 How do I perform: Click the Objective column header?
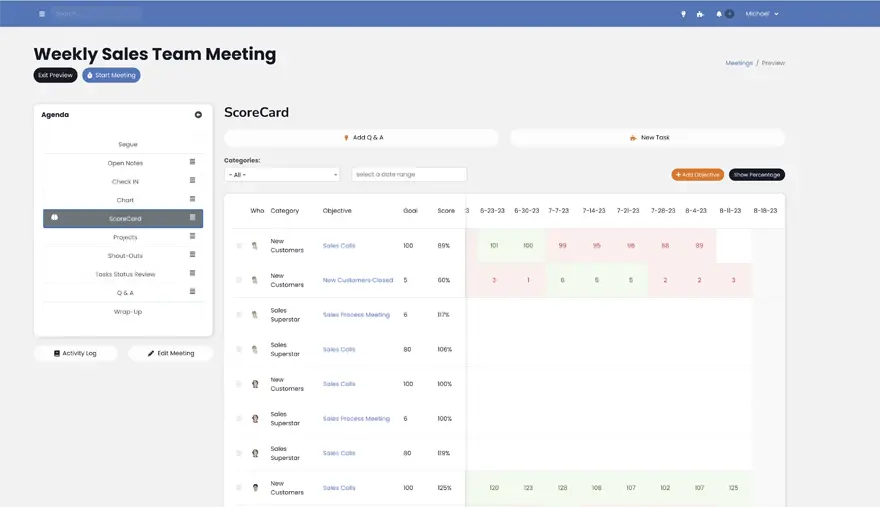(x=337, y=211)
